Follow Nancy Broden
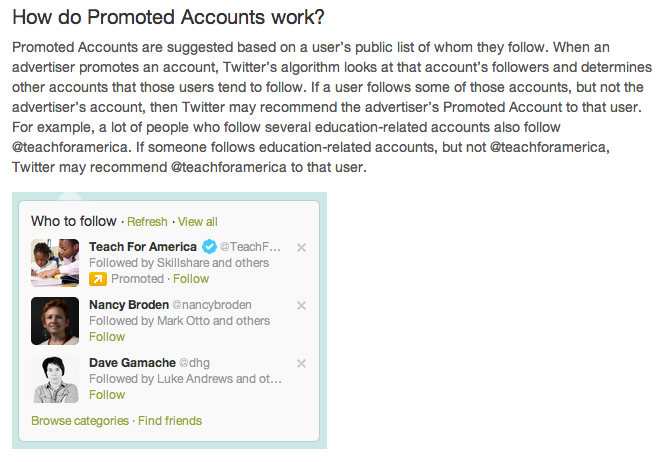The height and width of the screenshot is (462, 661). pos(107,337)
